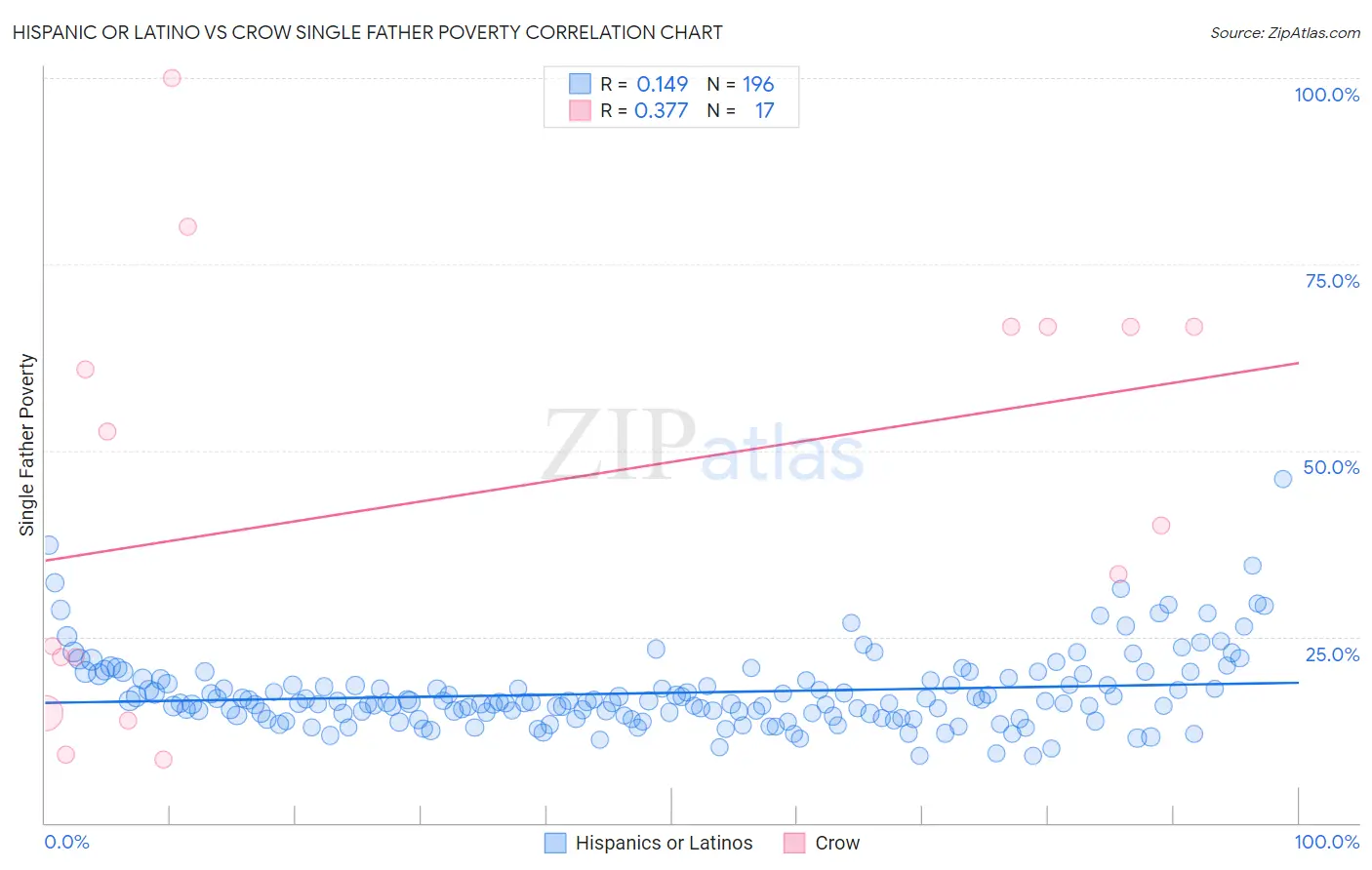This screenshot has height=870, width=1372.
Task: Click the 75.0% y-axis tick label
Action: click(1333, 281)
